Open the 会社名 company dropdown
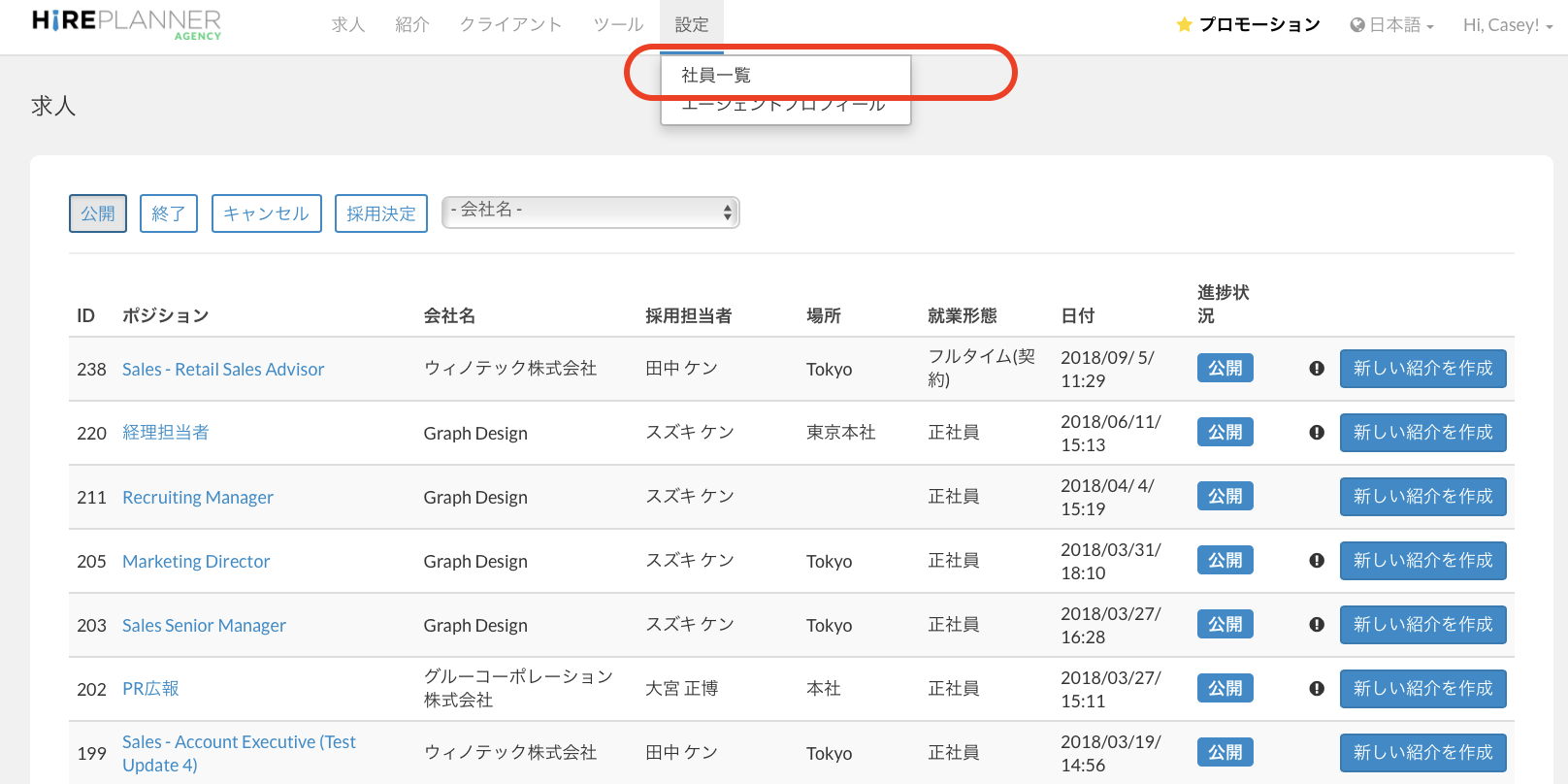 pos(590,212)
